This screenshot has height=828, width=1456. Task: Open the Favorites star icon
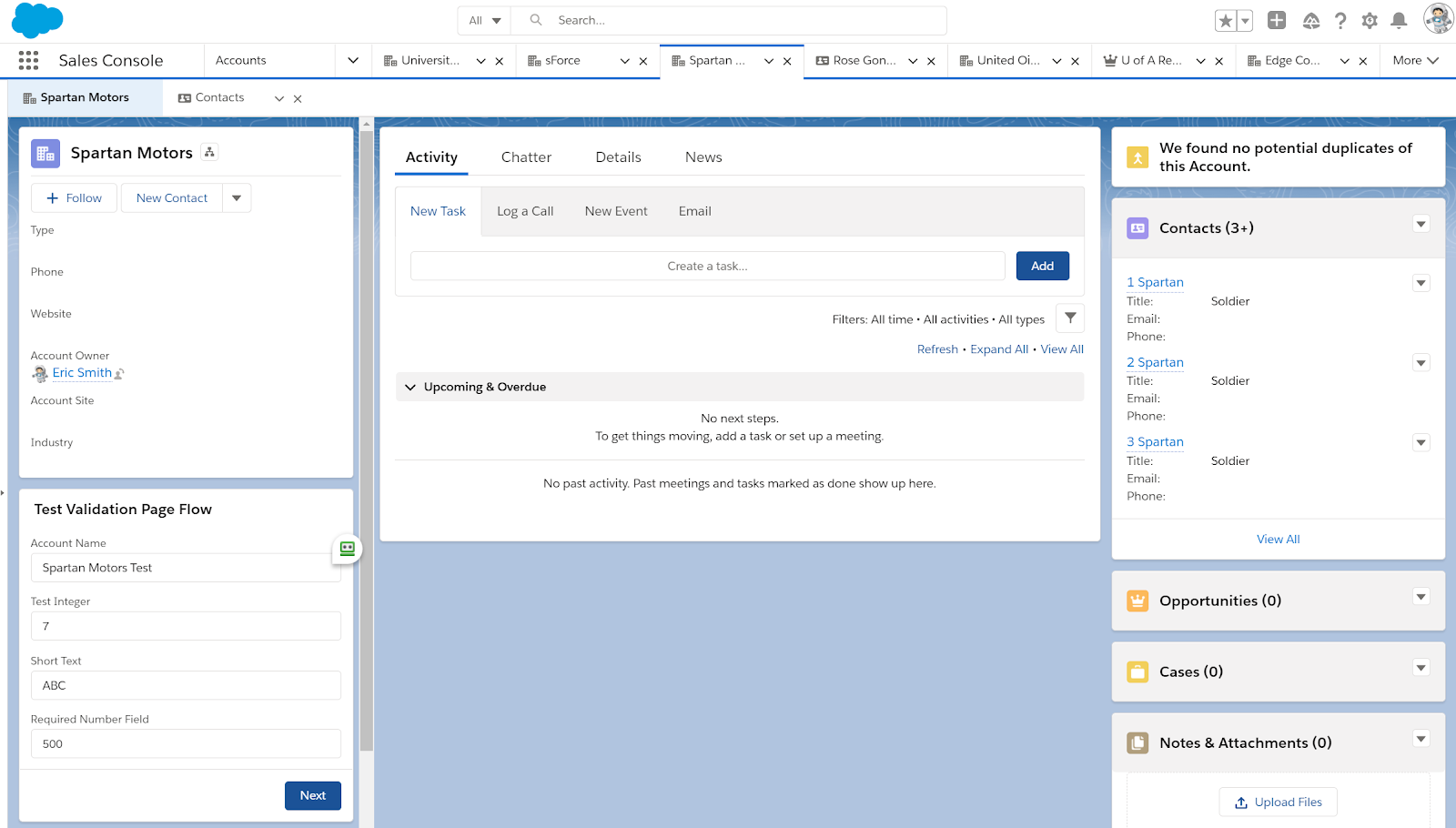coord(1226,21)
